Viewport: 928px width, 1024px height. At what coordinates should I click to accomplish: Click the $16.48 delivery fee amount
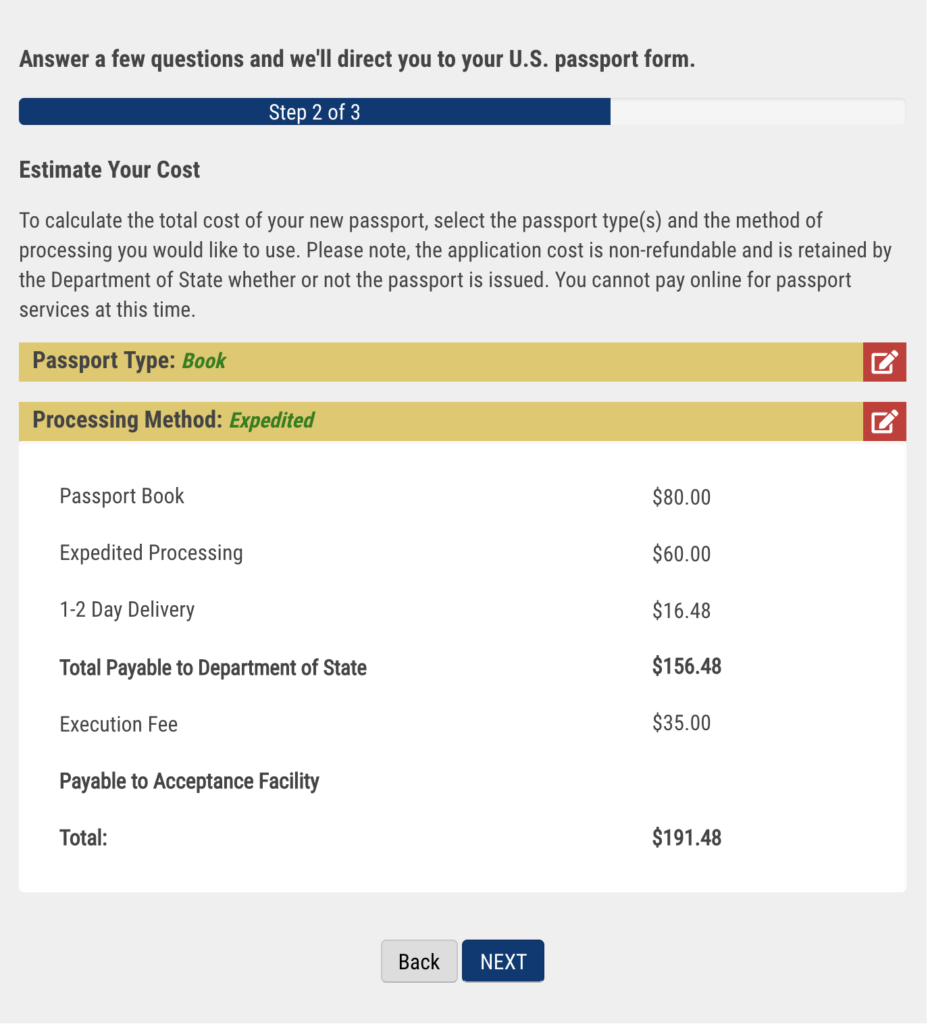tap(681, 610)
